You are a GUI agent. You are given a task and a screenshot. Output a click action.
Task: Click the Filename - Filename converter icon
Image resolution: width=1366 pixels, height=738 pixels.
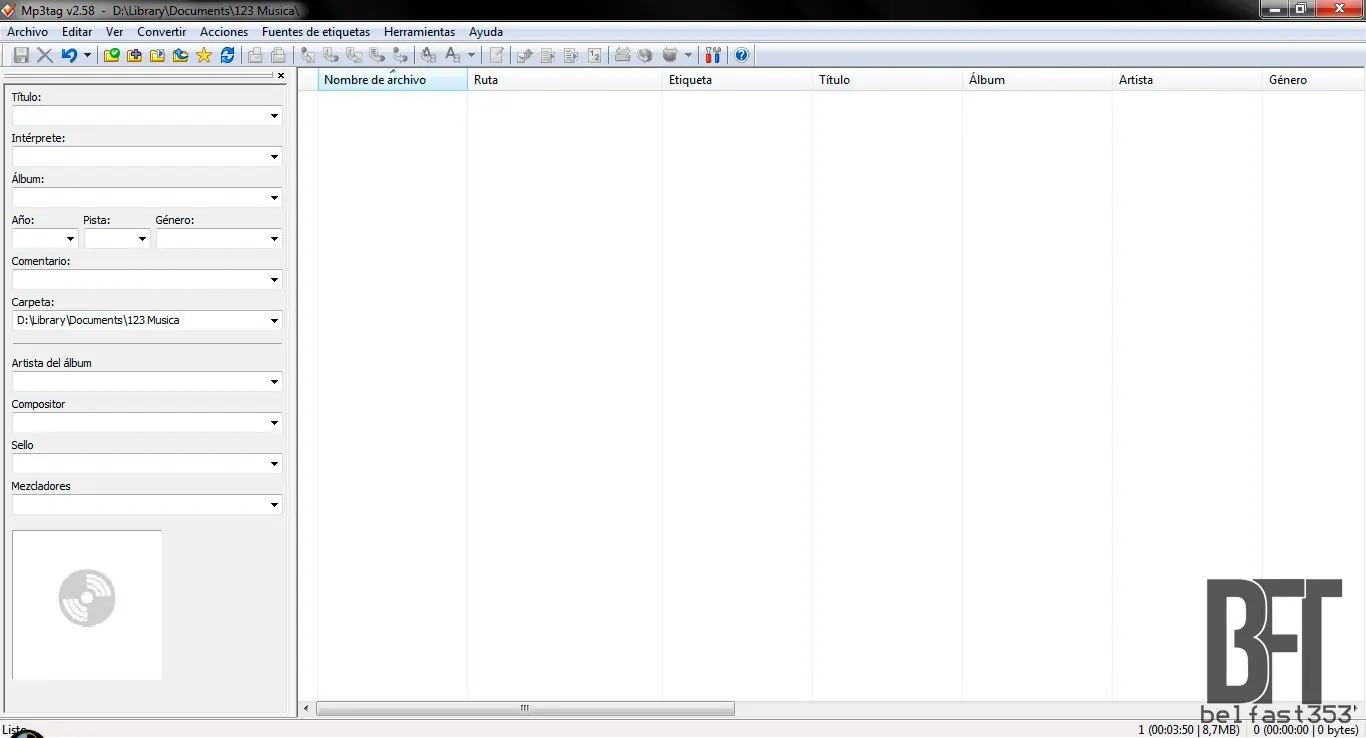[354, 55]
